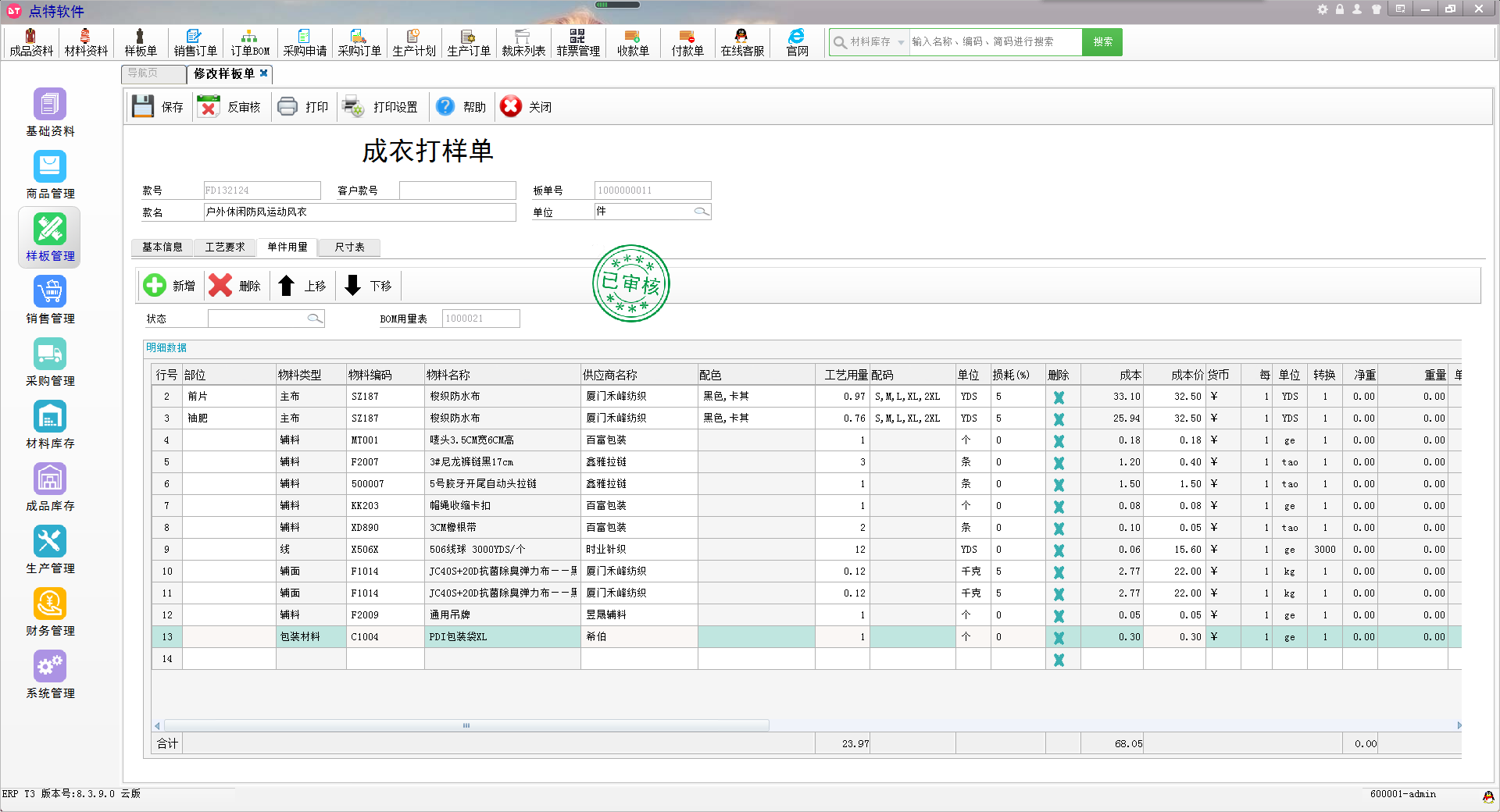Switch to 导航页 tab
Image resolution: width=1500 pixels, height=812 pixels.
pyautogui.click(x=154, y=73)
